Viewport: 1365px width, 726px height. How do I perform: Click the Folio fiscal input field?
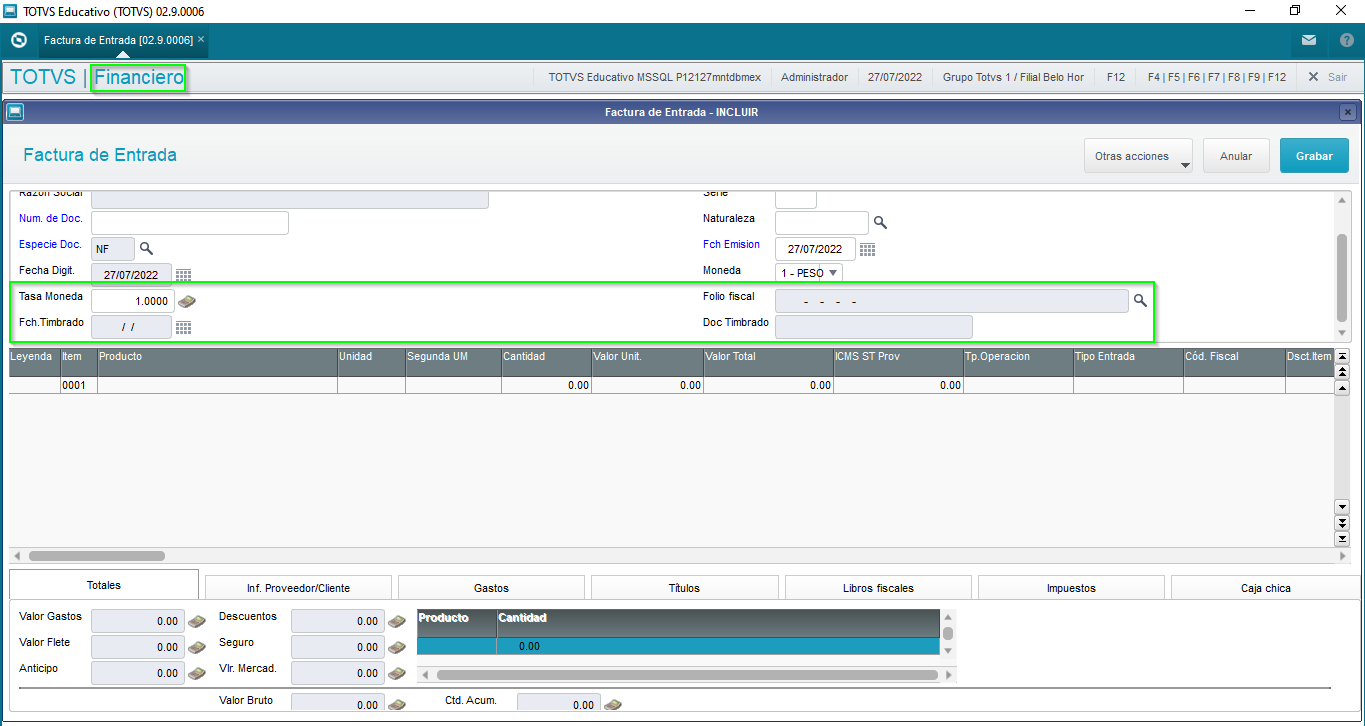(952, 301)
